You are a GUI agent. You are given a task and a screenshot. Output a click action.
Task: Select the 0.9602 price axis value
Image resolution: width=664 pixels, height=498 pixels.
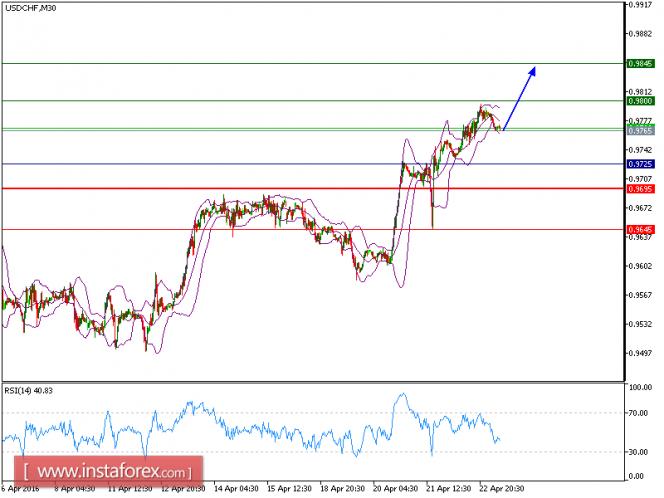(640, 266)
